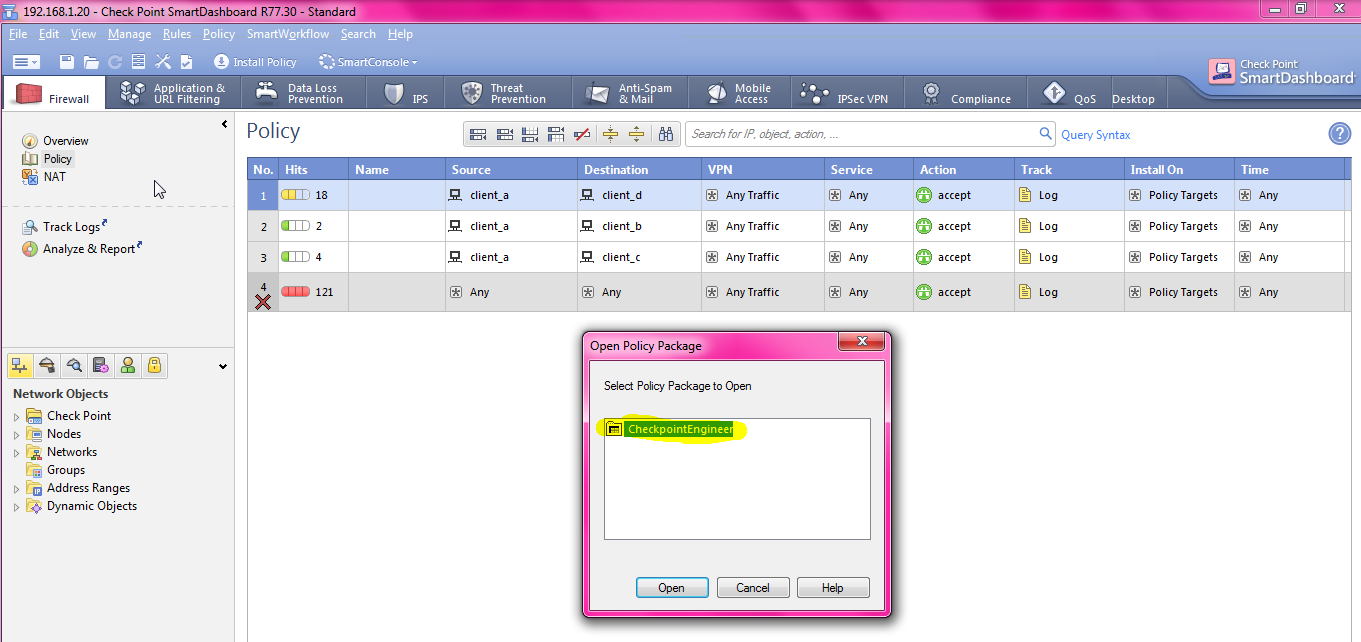1361x642 pixels.
Task: Switch to the Threat Prevention tab
Action: (x=505, y=94)
